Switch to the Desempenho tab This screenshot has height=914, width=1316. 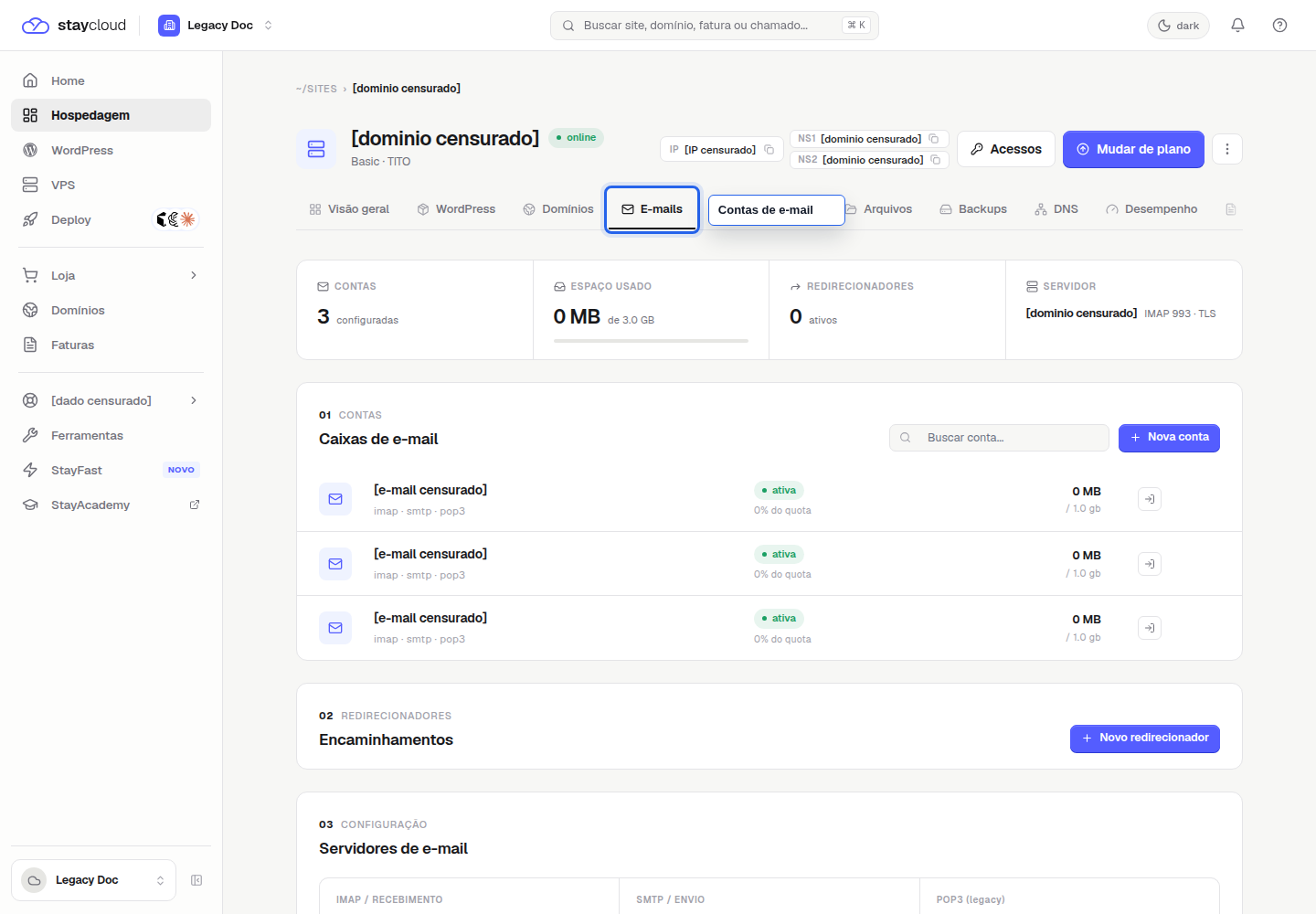pos(1151,209)
